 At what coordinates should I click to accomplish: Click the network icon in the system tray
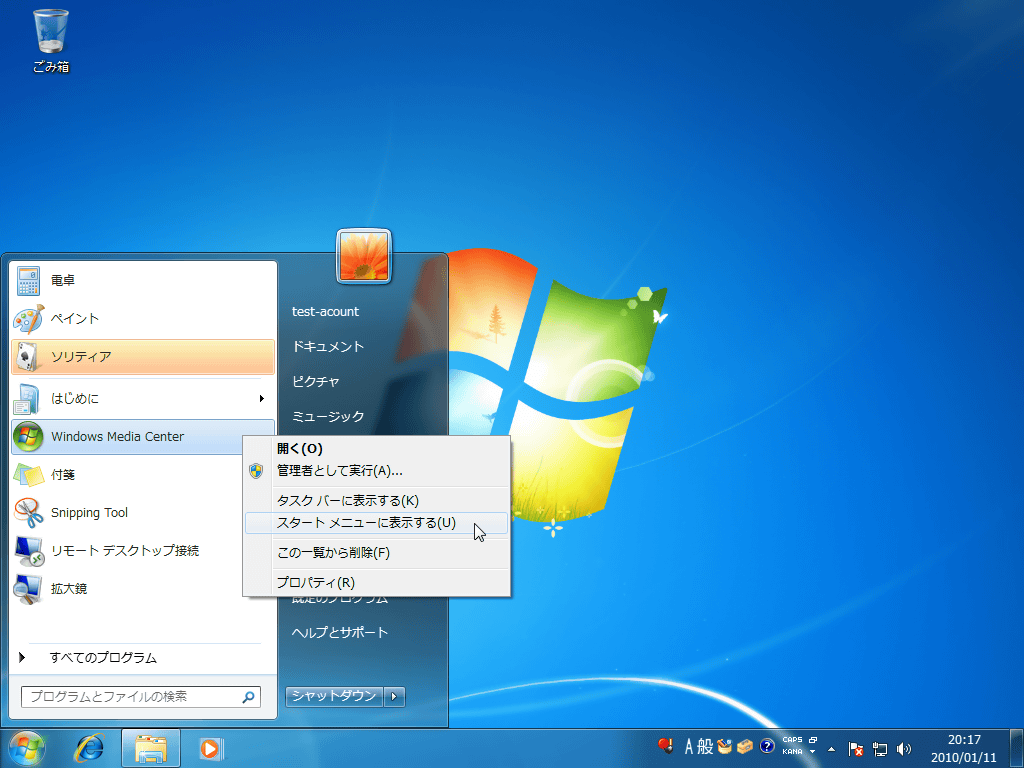point(880,748)
